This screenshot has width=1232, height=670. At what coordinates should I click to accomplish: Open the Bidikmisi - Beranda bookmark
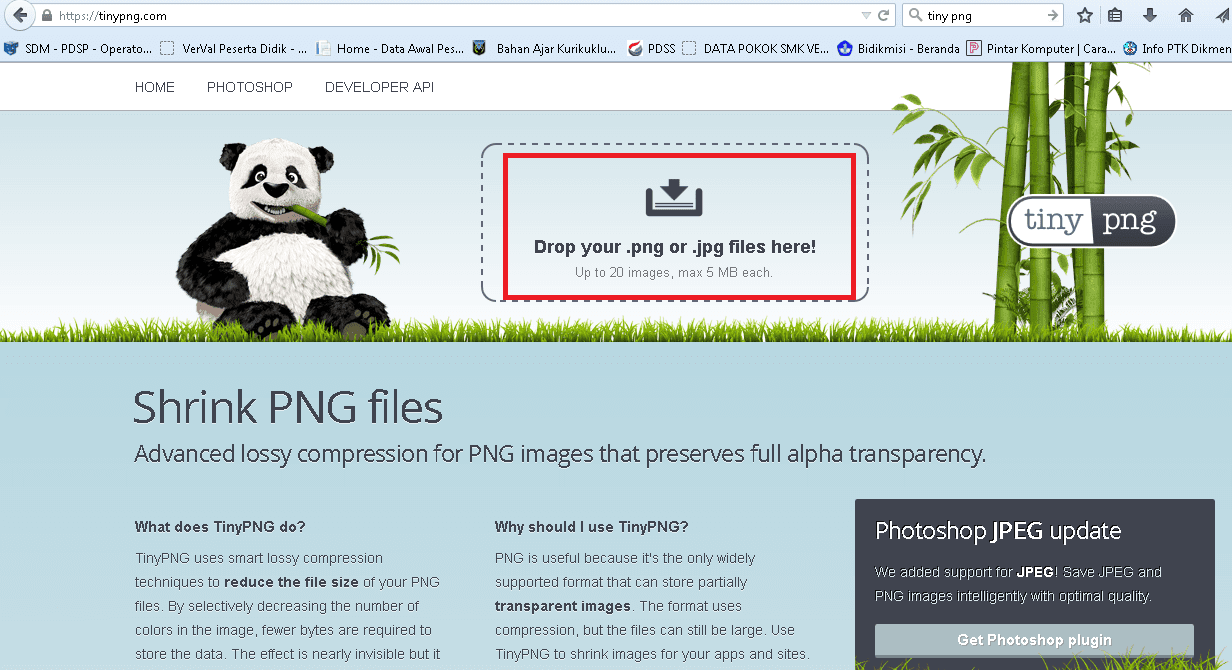pos(898,48)
